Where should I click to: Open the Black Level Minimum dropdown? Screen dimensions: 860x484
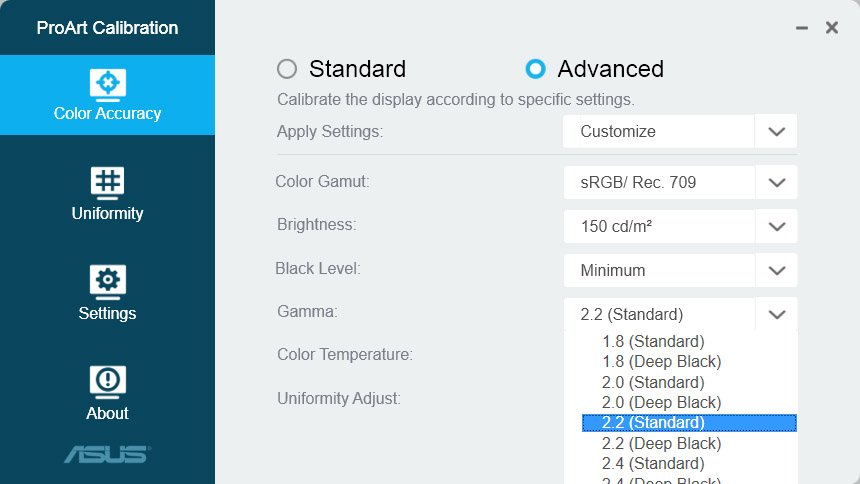[680, 271]
